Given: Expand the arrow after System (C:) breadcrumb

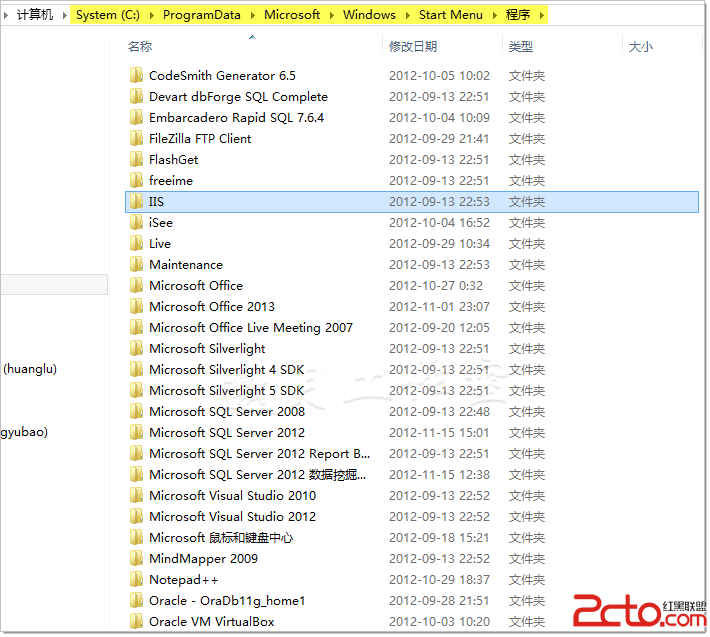Looking at the screenshot, I should coord(152,15).
